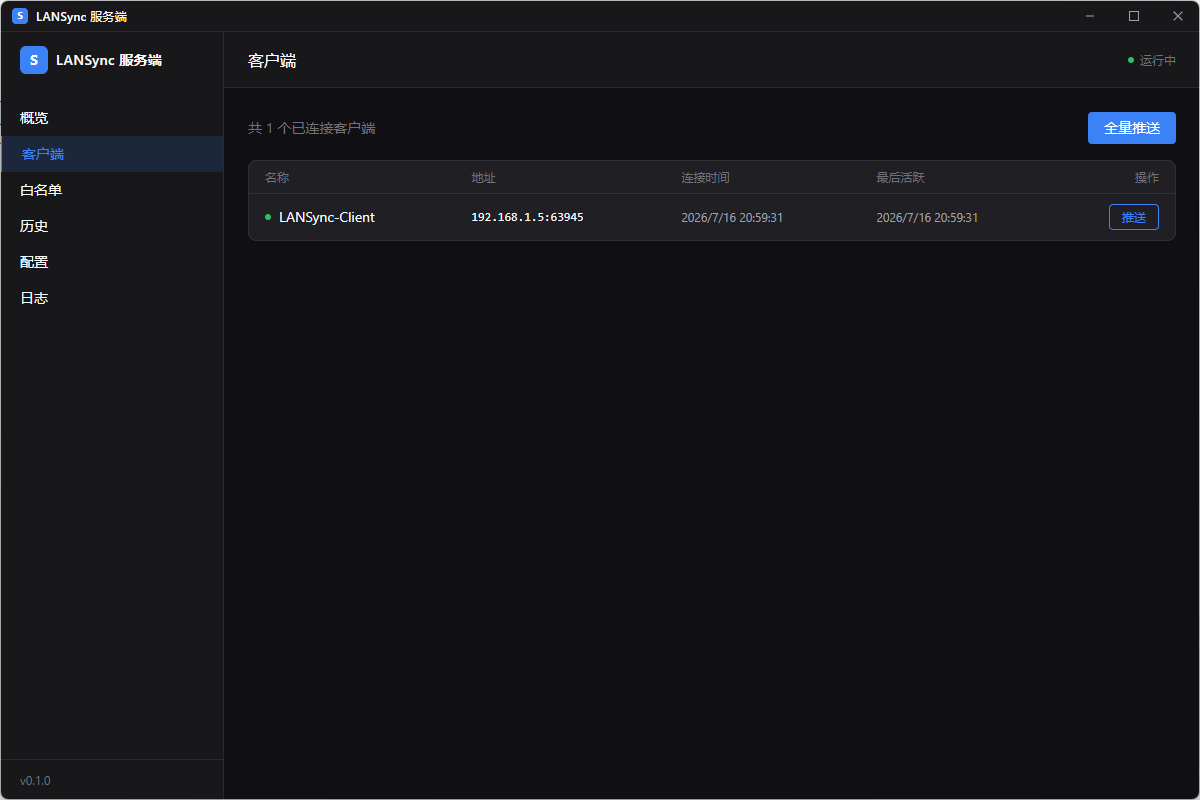Select the LANSync-Client name in table
This screenshot has height=800, width=1200.
(x=327, y=217)
